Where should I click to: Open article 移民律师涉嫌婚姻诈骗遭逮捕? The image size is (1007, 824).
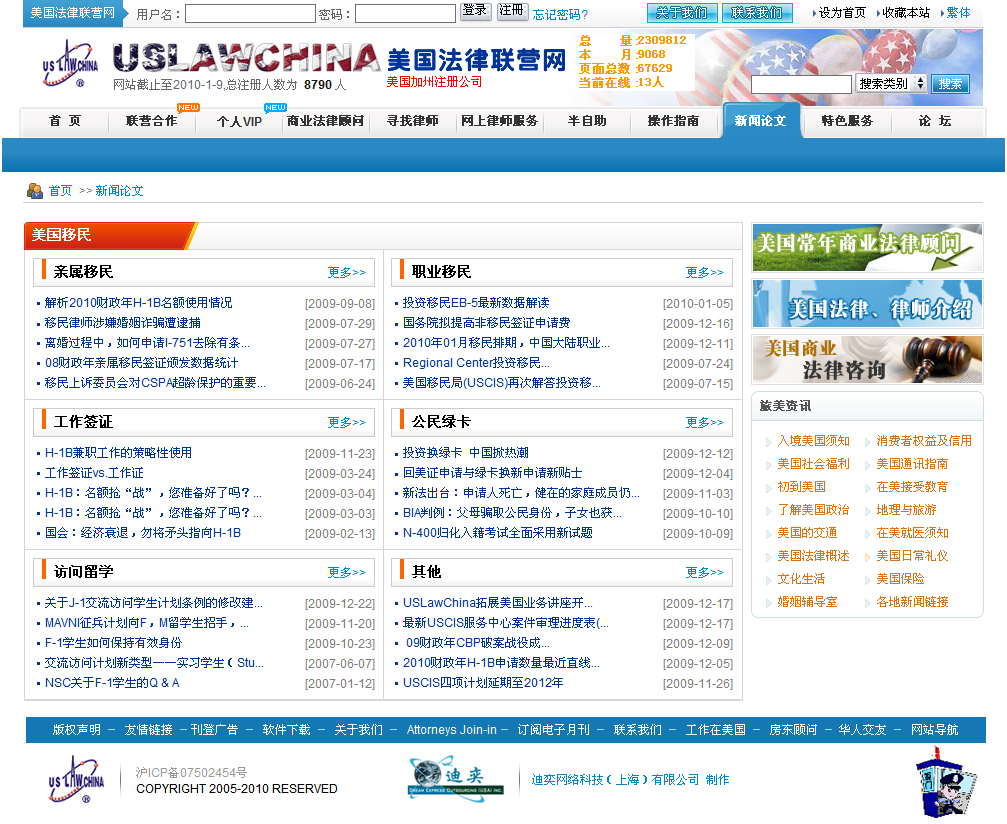(x=123, y=322)
